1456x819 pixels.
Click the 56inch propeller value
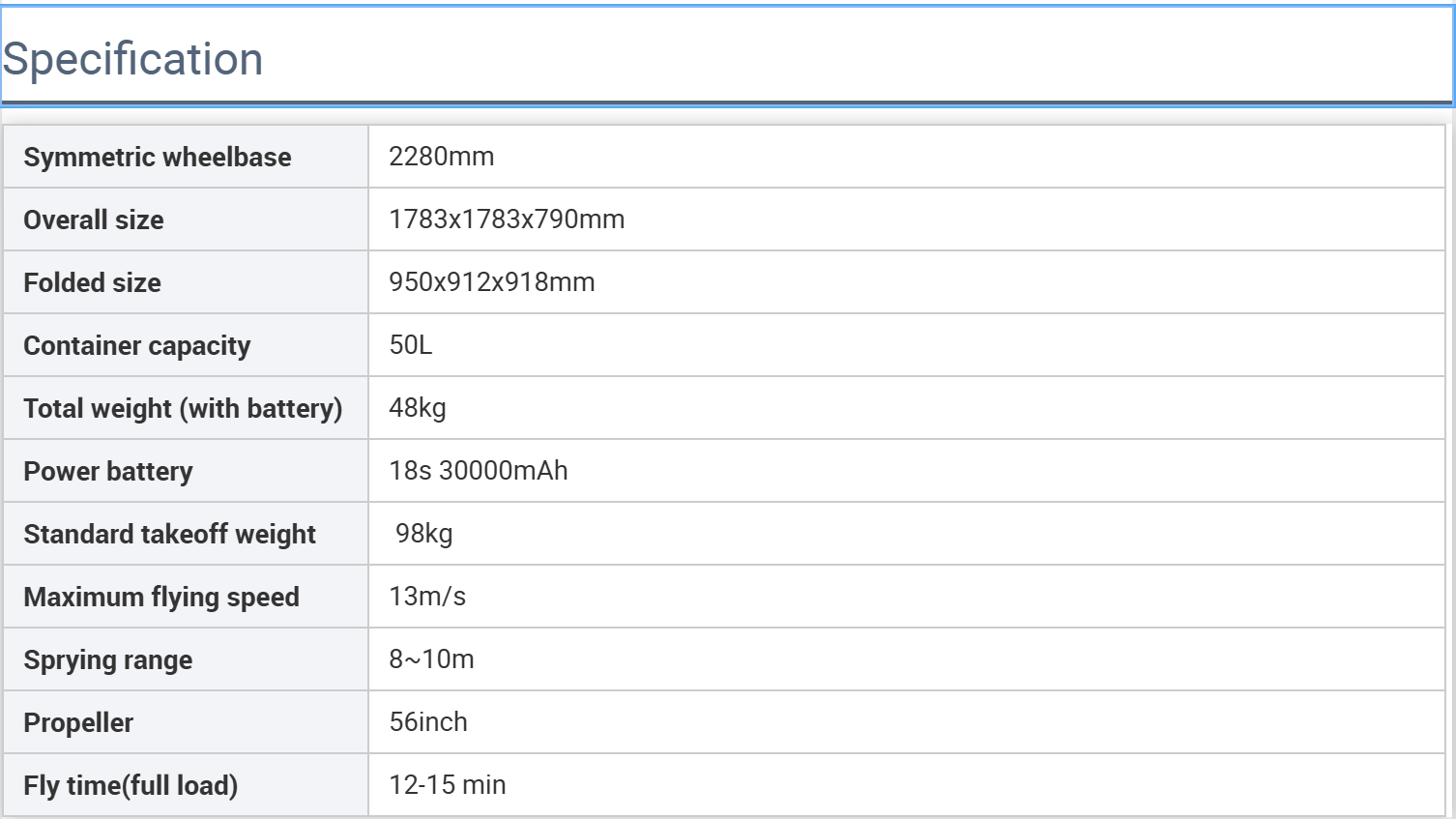427,722
